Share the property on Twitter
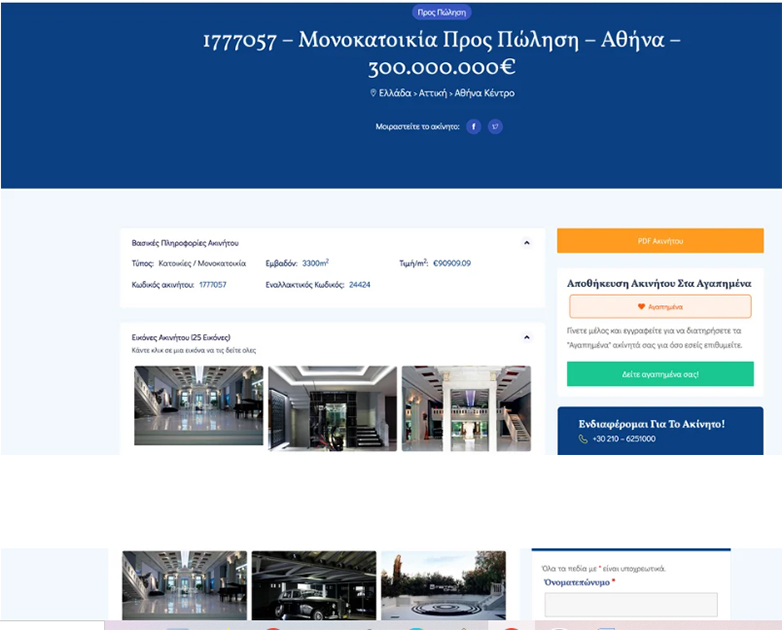782x630 pixels. 495,127
